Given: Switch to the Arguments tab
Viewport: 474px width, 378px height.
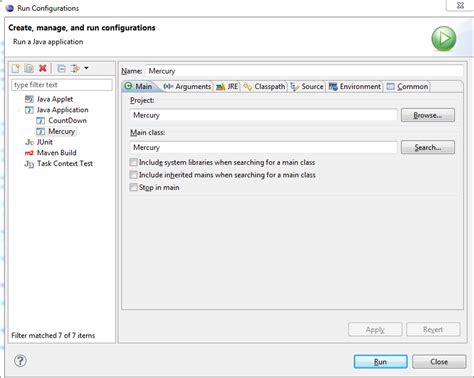Looking at the screenshot, I should (187, 86).
